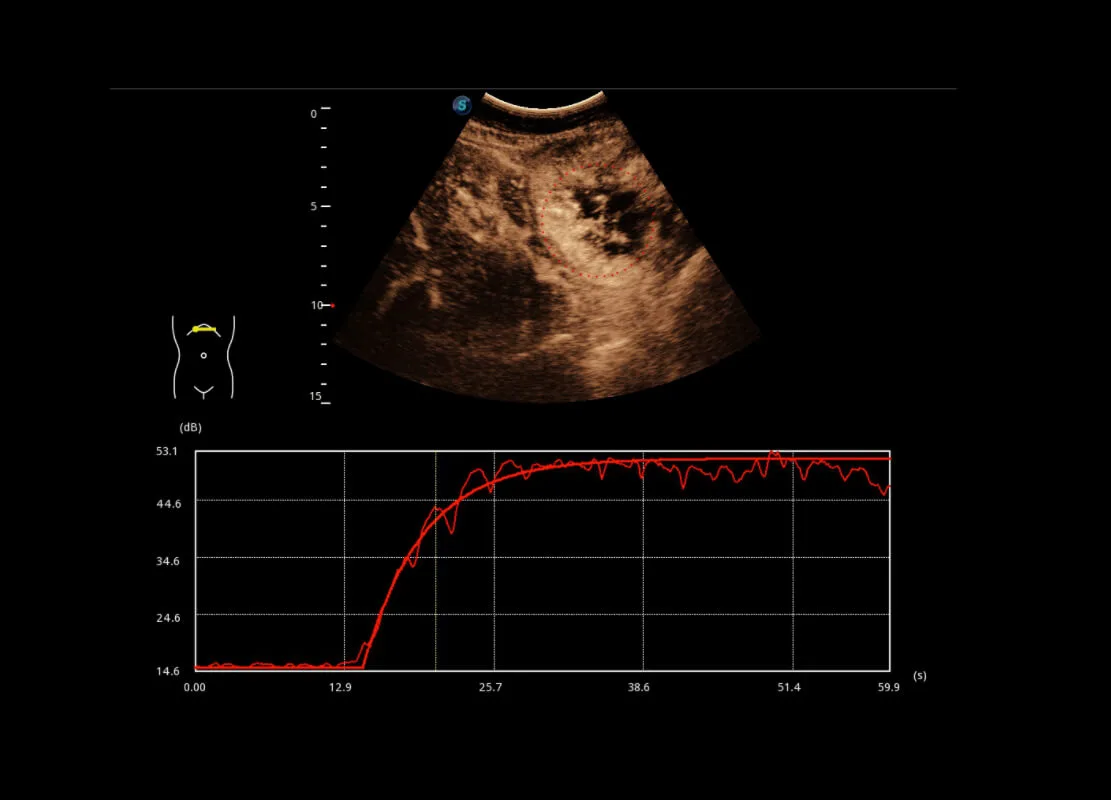
Task: Click the curved transducer arc atop the scan
Action: click(x=543, y=105)
